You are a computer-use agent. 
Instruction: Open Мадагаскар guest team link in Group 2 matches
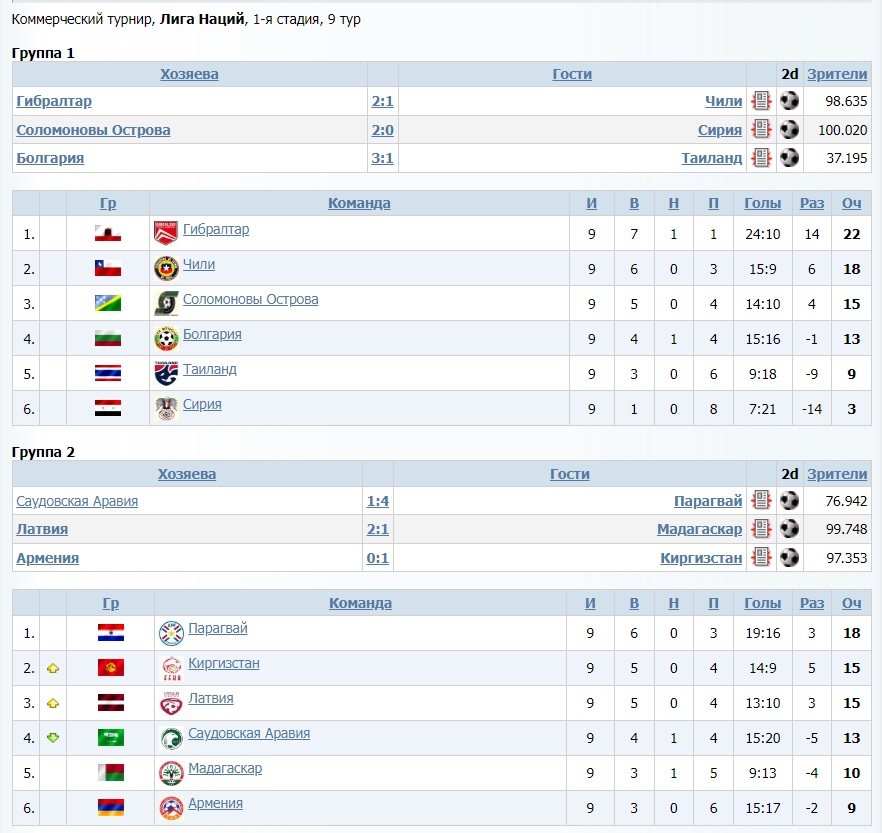tap(699, 529)
